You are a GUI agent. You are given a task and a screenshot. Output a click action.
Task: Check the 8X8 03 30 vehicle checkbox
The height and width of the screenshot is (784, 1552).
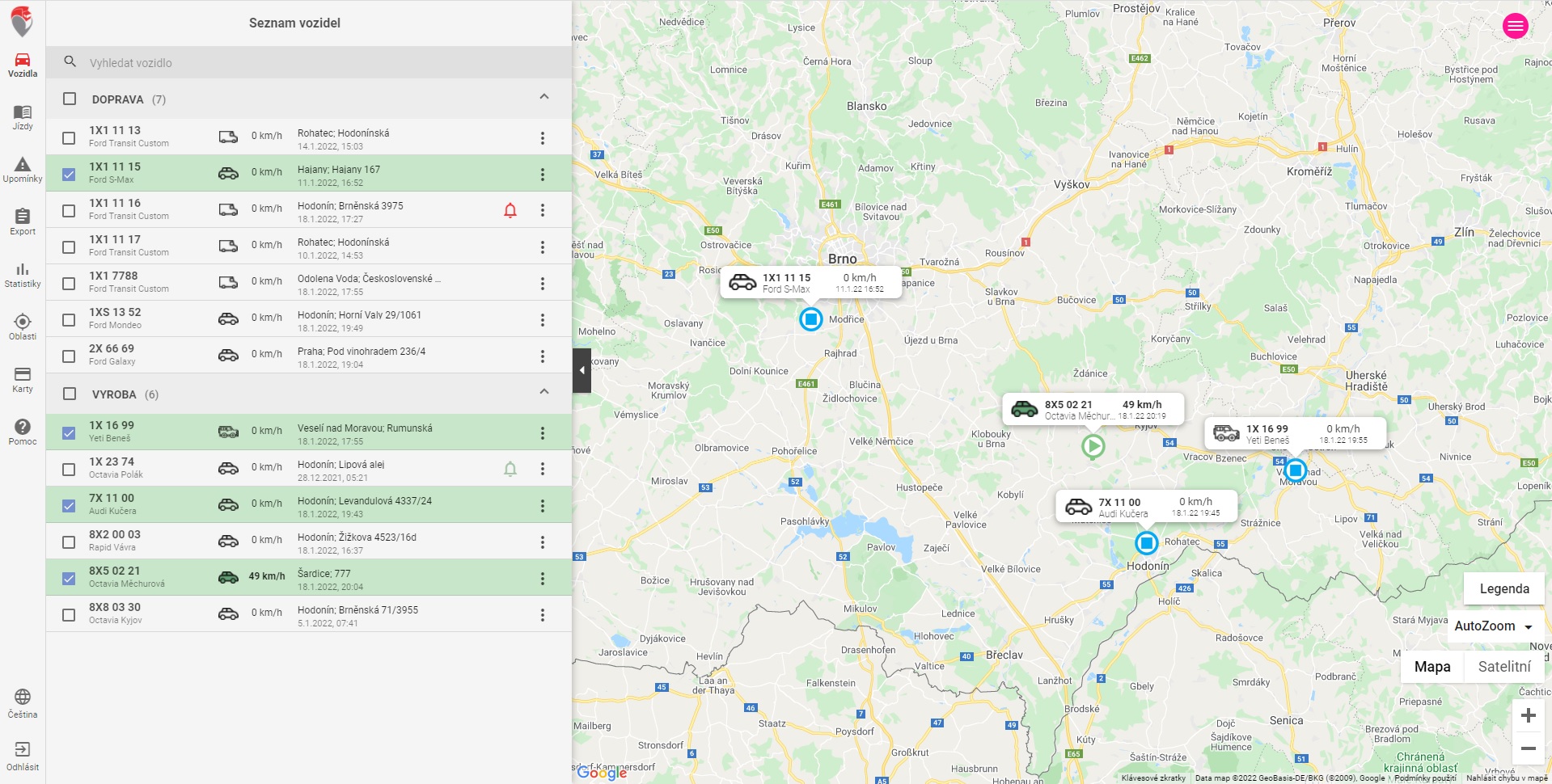[x=69, y=615]
